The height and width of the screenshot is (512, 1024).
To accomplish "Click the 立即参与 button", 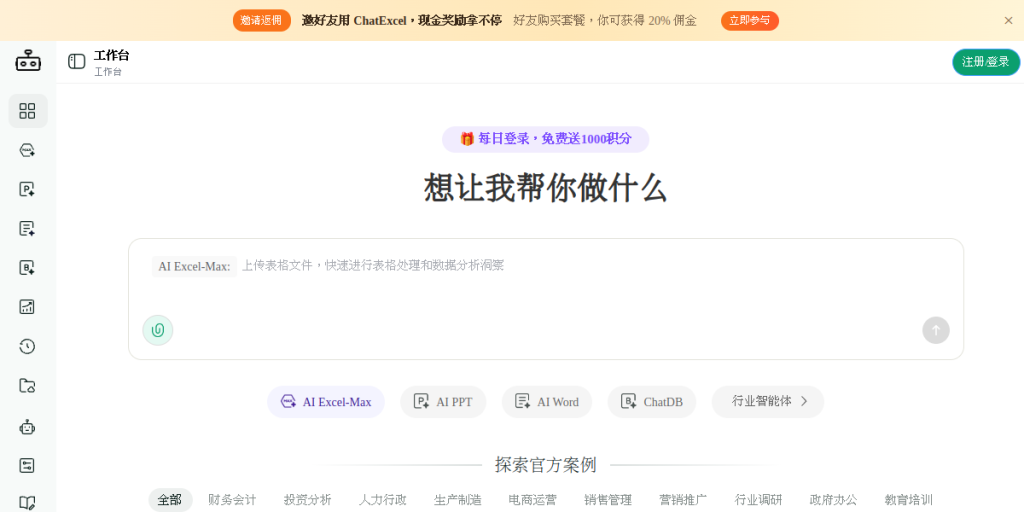I will coord(750,20).
